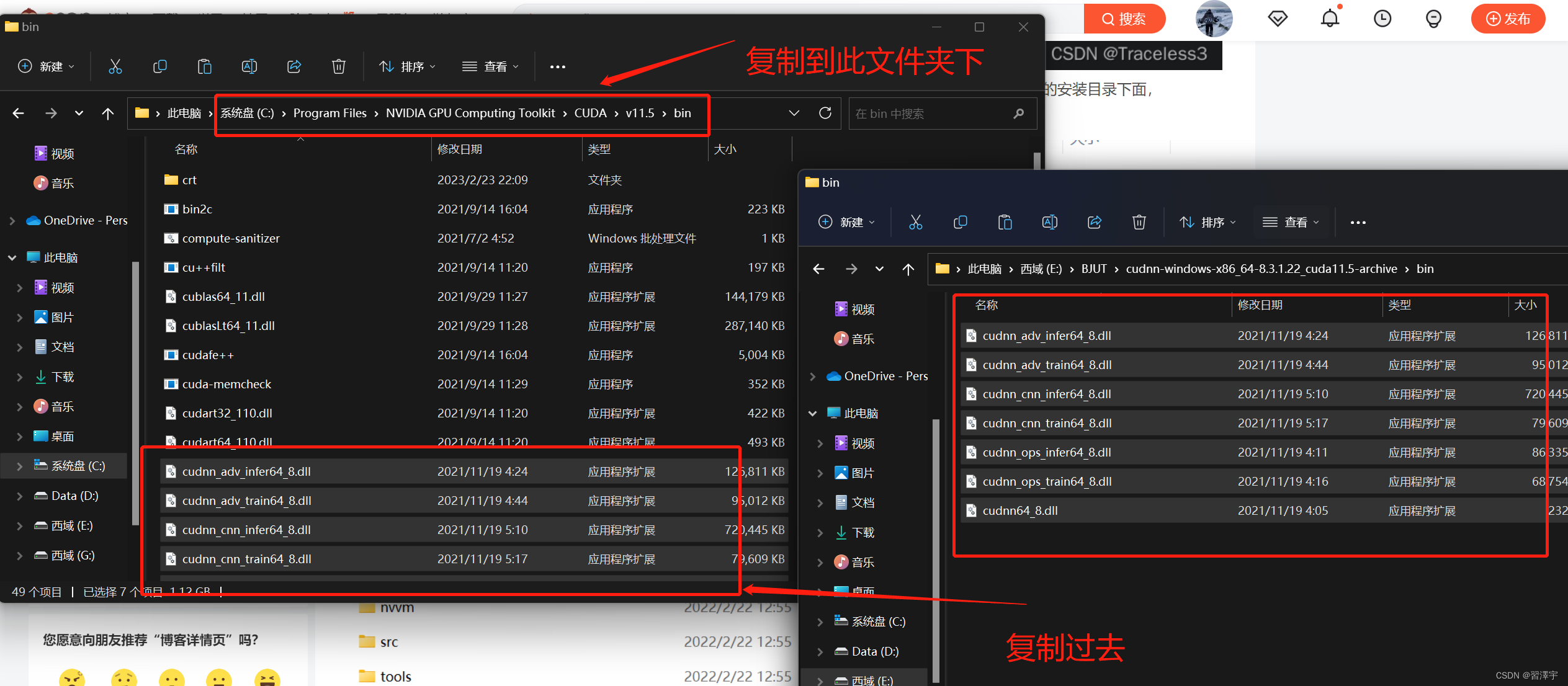Viewport: 1568px width, 686px height.
Task: Click Delete trash icon in CUDA bin window
Action: [x=339, y=66]
